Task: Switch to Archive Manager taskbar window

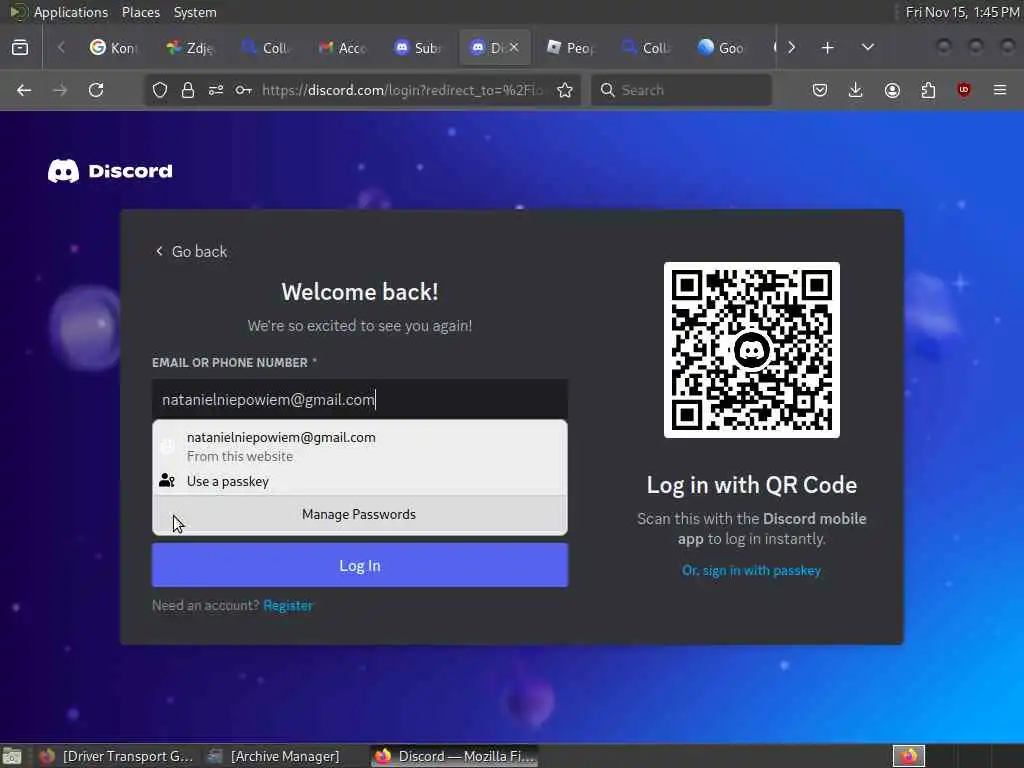Action: [x=274, y=756]
